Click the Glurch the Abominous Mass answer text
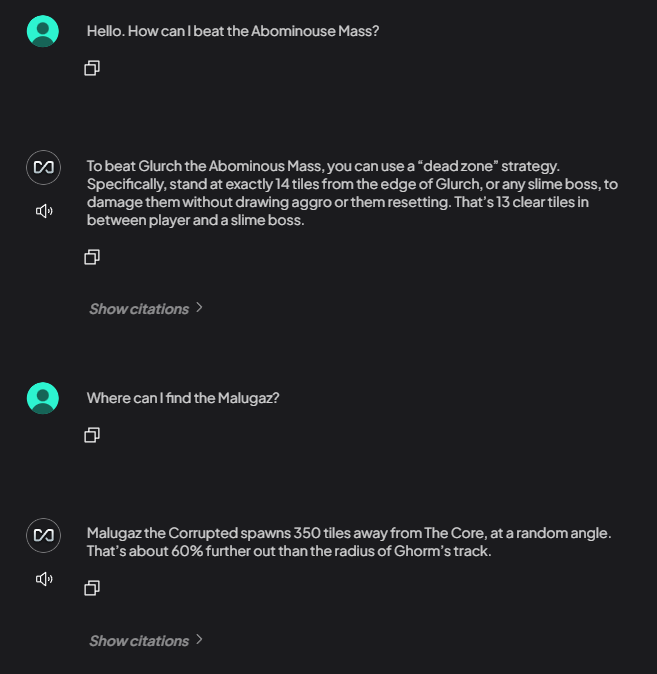This screenshot has height=674, width=657. pos(350,193)
